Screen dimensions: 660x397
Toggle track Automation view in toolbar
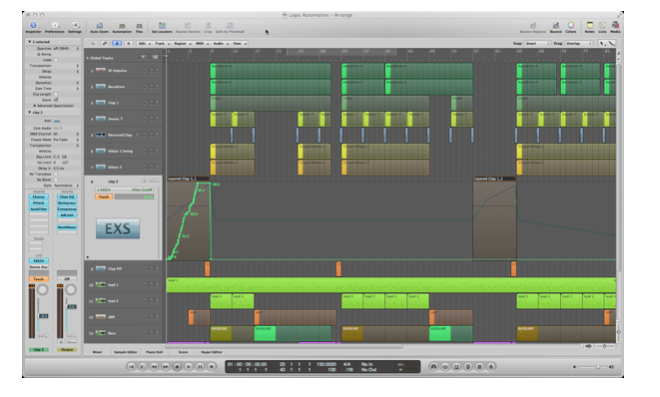[x=122, y=27]
